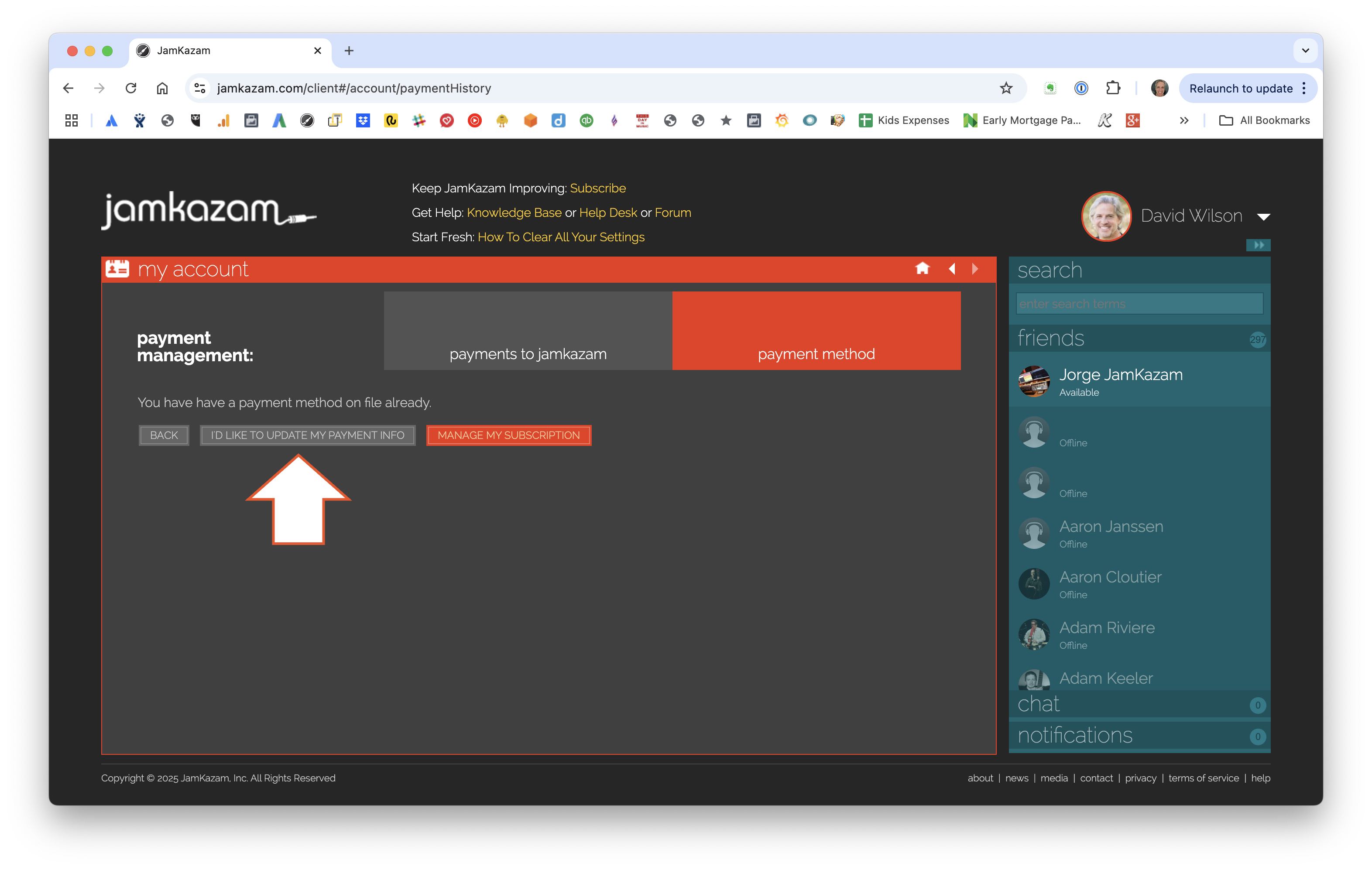Click I'd Like To Update My Payment Info
This screenshot has width=1372, height=870.
(x=307, y=435)
